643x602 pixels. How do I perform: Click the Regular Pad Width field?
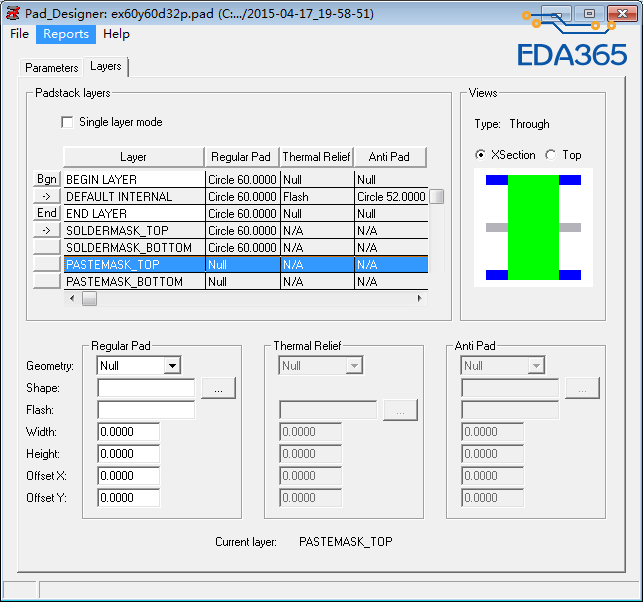tap(128, 432)
